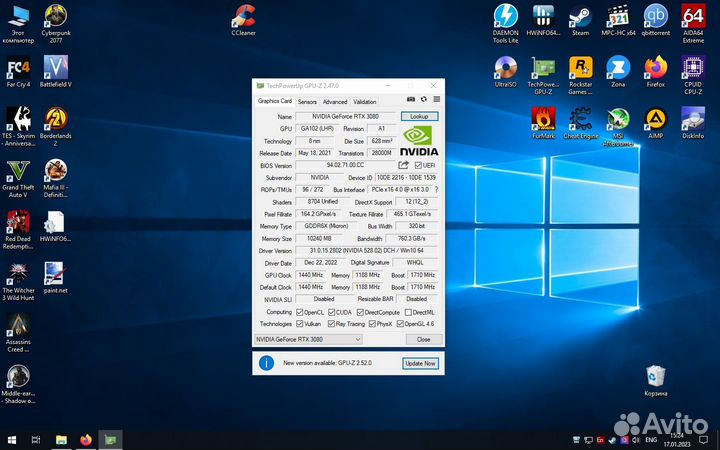Launch qbittorrent from the desktop
Image resolution: width=720 pixels, height=450 pixels.
tap(656, 20)
